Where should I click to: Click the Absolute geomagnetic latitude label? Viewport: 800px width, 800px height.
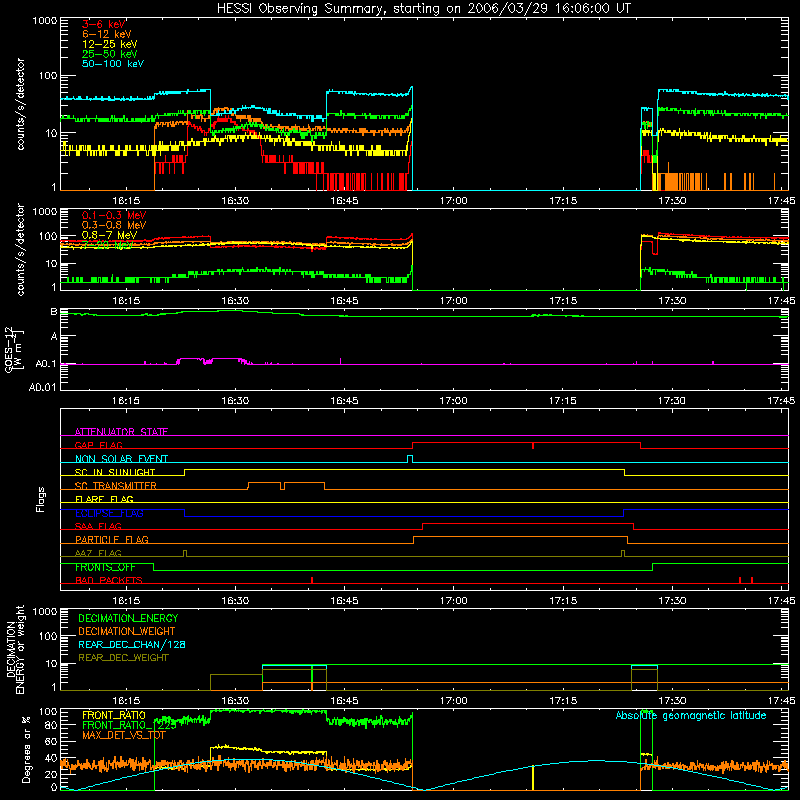tap(691, 715)
